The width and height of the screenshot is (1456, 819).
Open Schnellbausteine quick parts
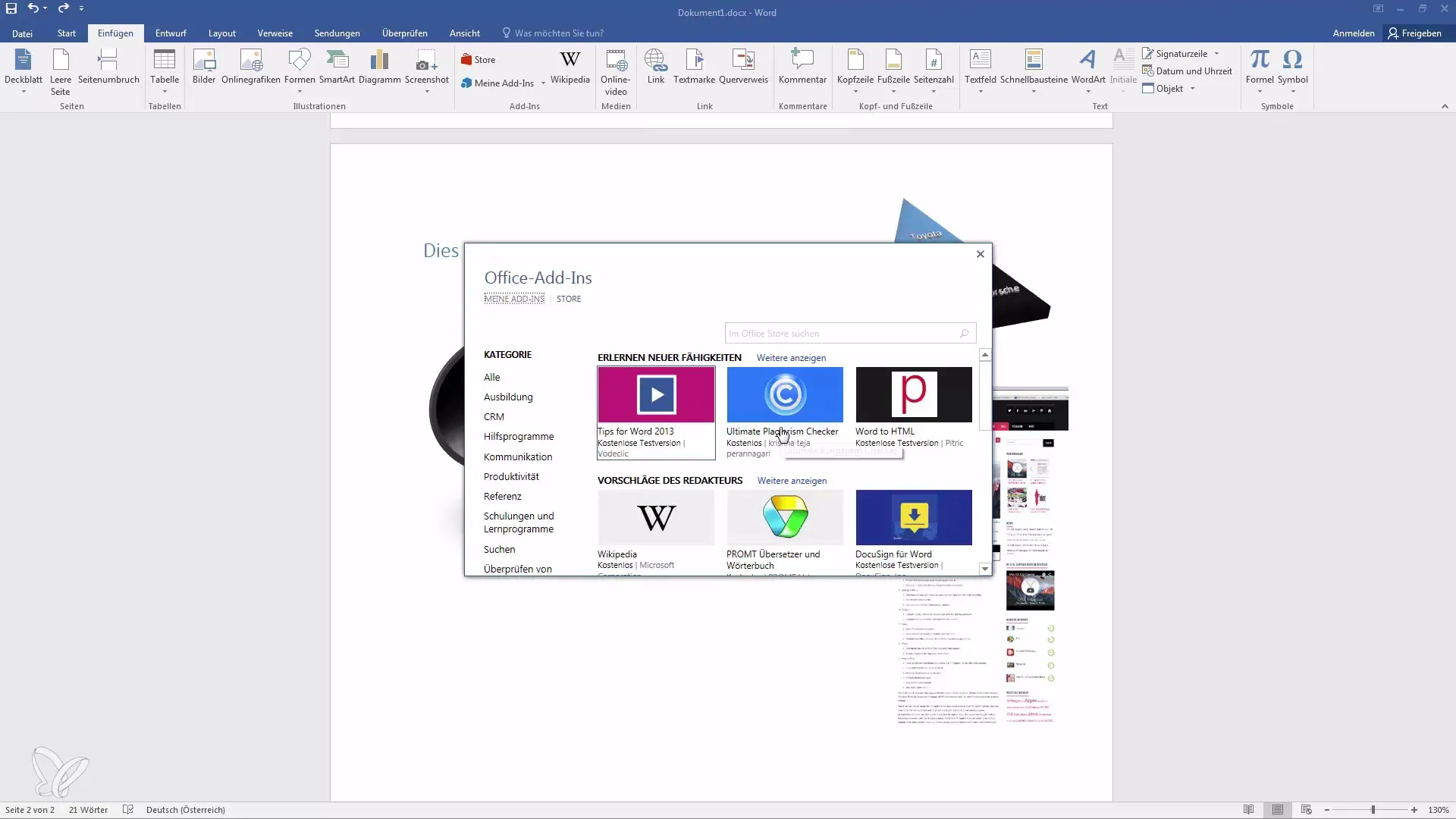(1034, 71)
